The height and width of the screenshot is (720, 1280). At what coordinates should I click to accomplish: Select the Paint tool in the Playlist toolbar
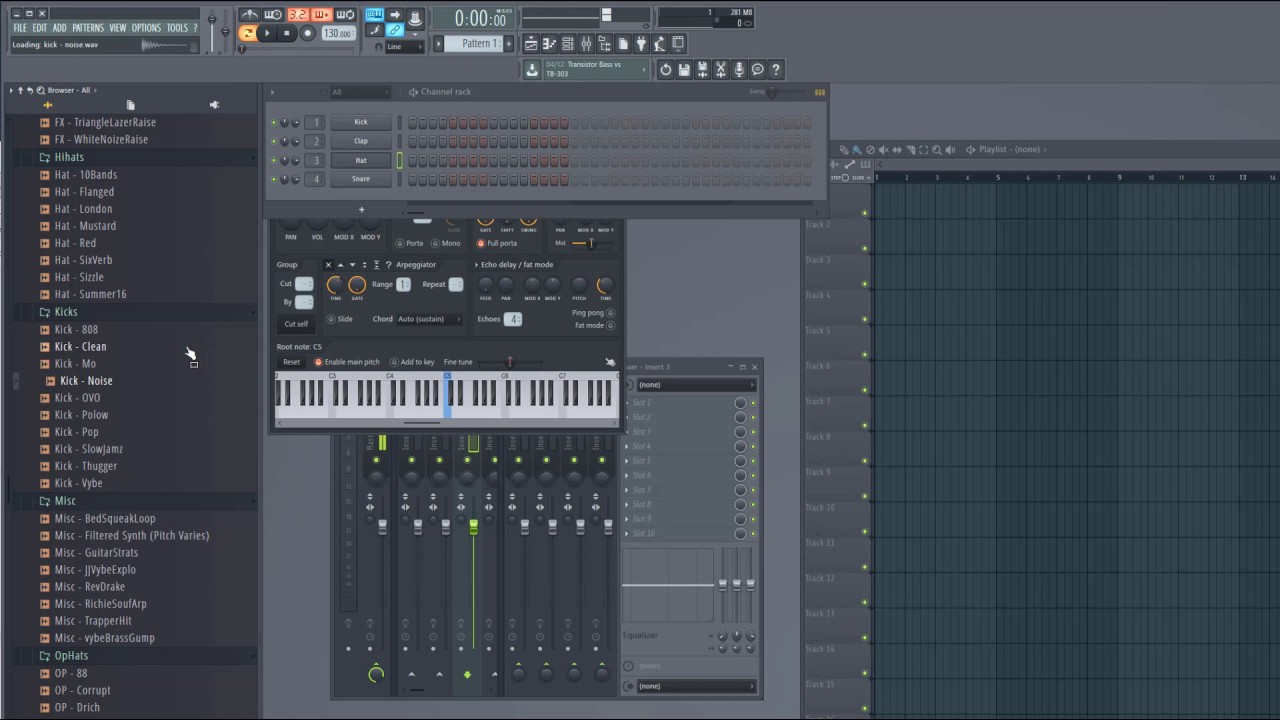[x=857, y=150]
